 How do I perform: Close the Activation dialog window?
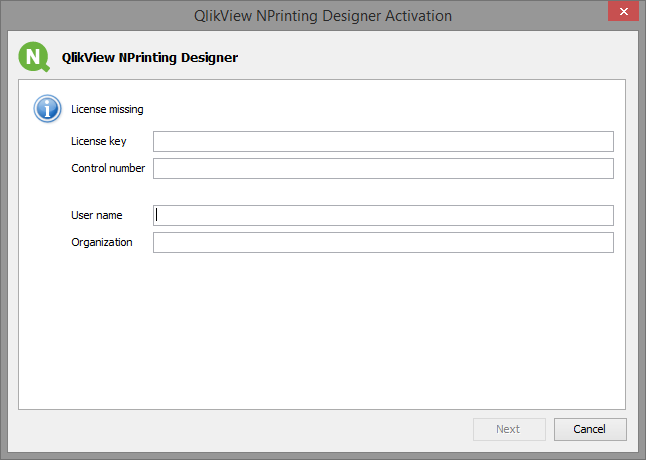click(623, 11)
